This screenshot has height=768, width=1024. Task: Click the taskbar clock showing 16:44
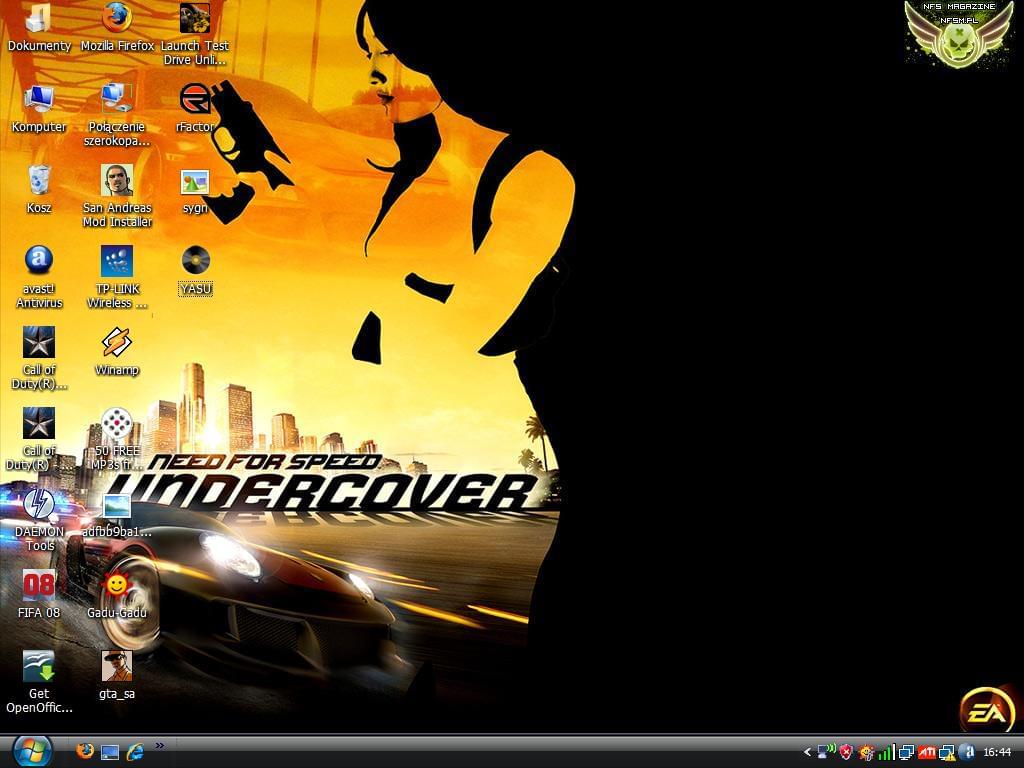997,752
